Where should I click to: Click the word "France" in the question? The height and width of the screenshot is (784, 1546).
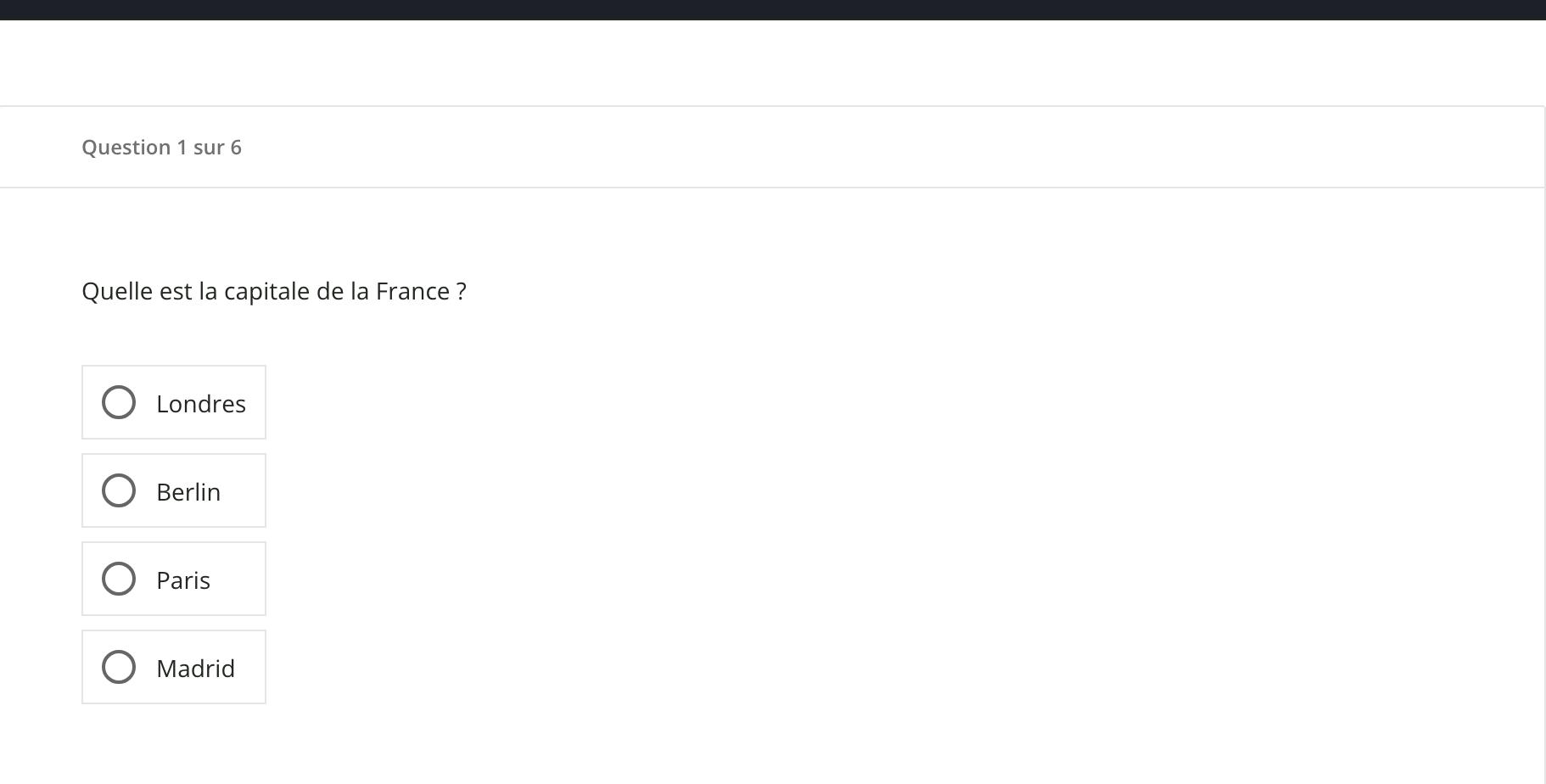coord(412,292)
